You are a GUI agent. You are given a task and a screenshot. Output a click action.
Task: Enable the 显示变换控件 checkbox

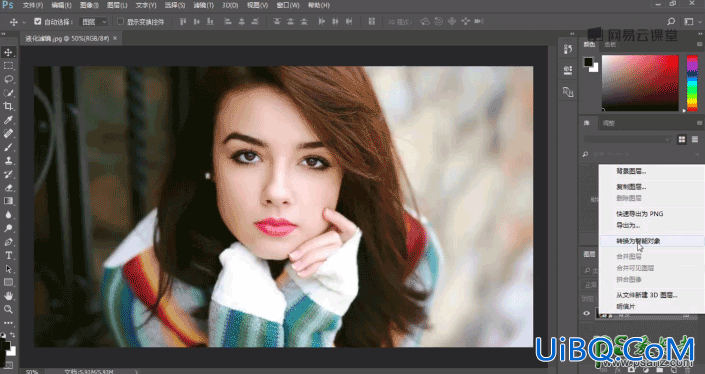(120, 21)
